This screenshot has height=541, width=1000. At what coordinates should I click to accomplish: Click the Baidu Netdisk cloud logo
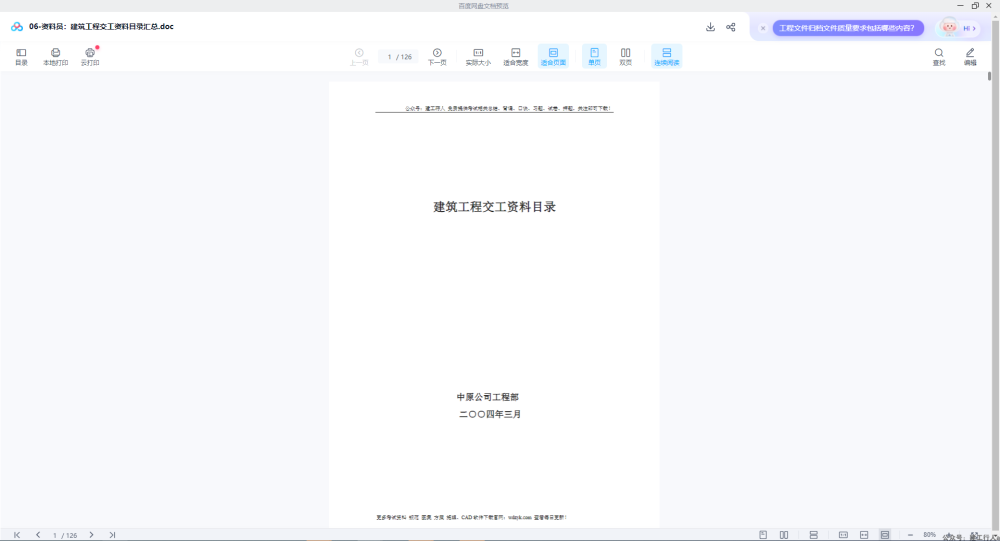[x=17, y=27]
